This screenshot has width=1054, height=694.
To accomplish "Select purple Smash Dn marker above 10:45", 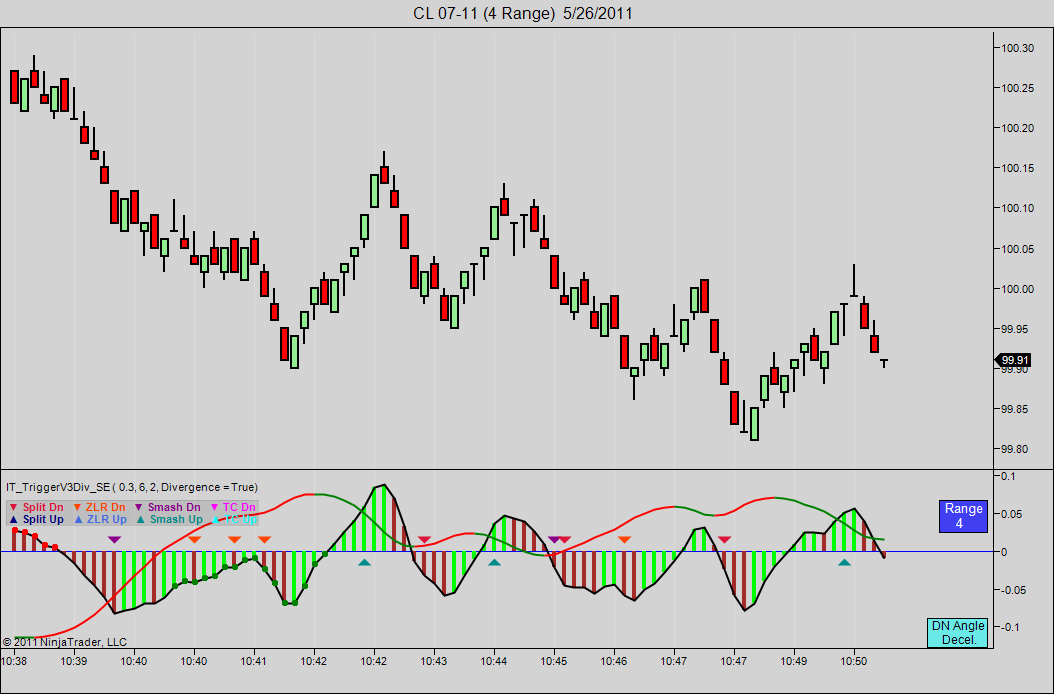I will point(554,540).
